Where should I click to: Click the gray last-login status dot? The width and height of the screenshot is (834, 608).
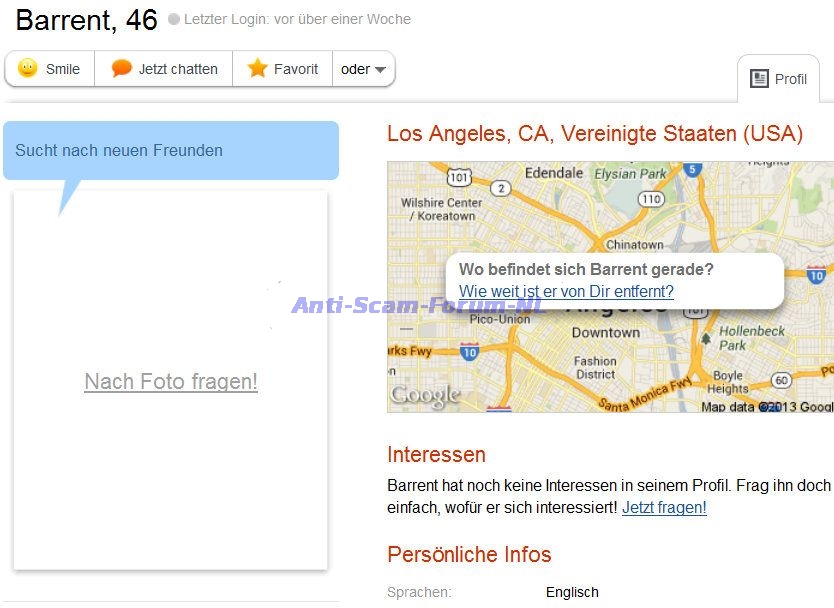click(174, 19)
